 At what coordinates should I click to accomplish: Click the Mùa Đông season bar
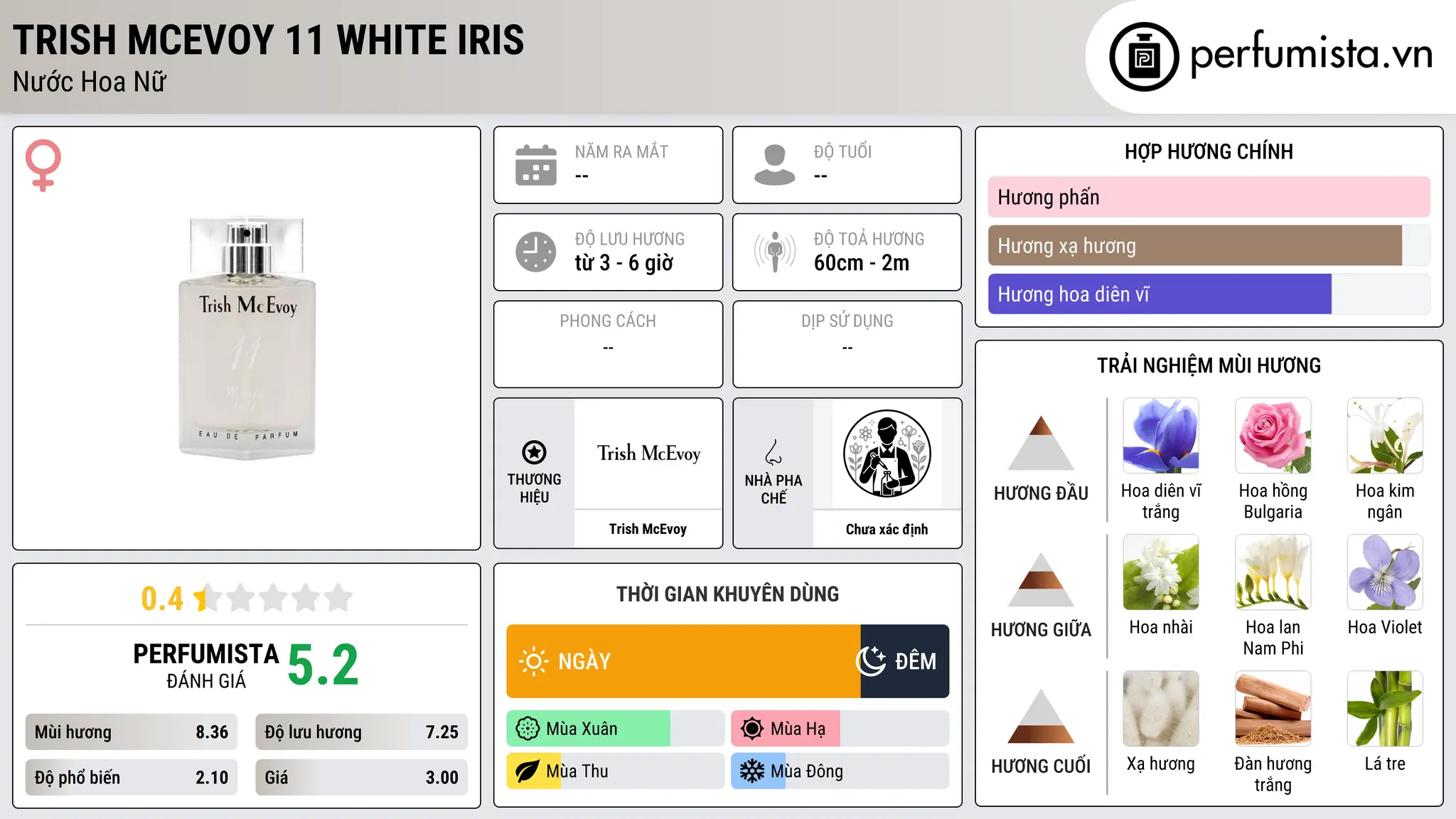pyautogui.click(x=840, y=771)
